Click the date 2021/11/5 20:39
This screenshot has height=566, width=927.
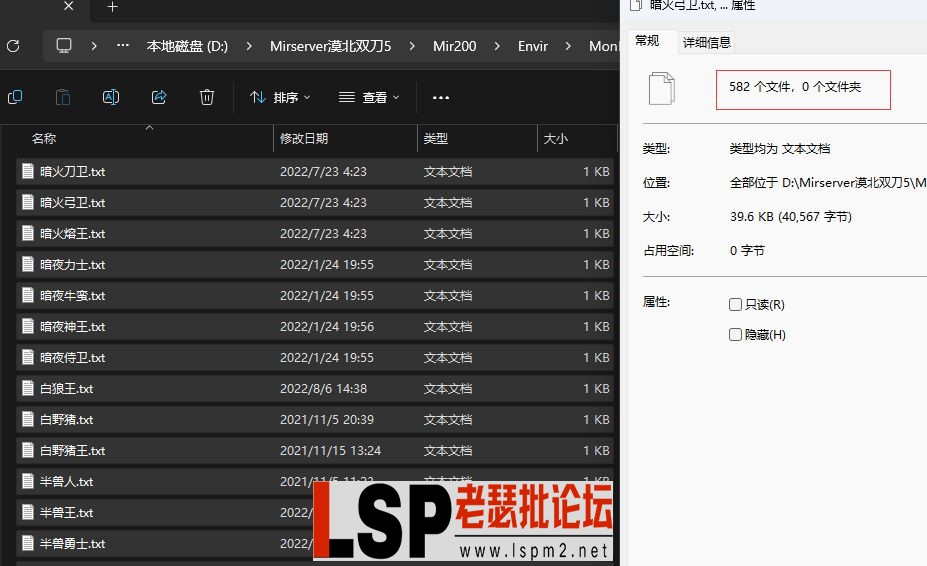pos(327,419)
